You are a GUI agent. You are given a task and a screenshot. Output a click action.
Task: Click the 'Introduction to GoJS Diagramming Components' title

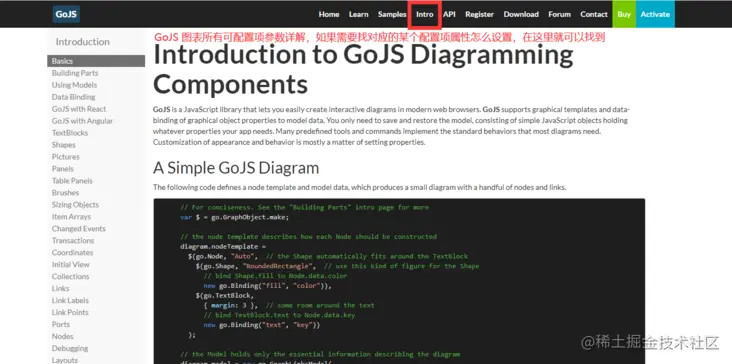[363, 69]
